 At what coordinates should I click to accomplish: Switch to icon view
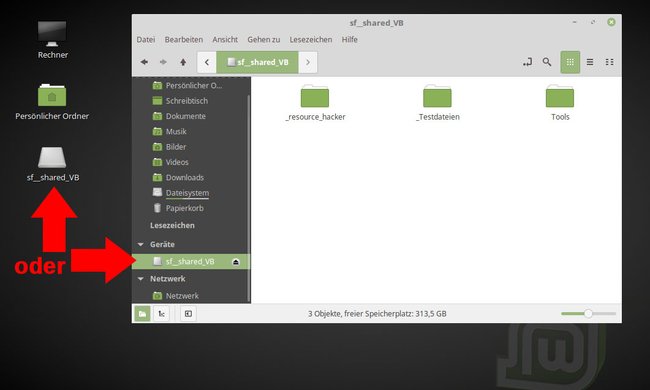coord(570,62)
